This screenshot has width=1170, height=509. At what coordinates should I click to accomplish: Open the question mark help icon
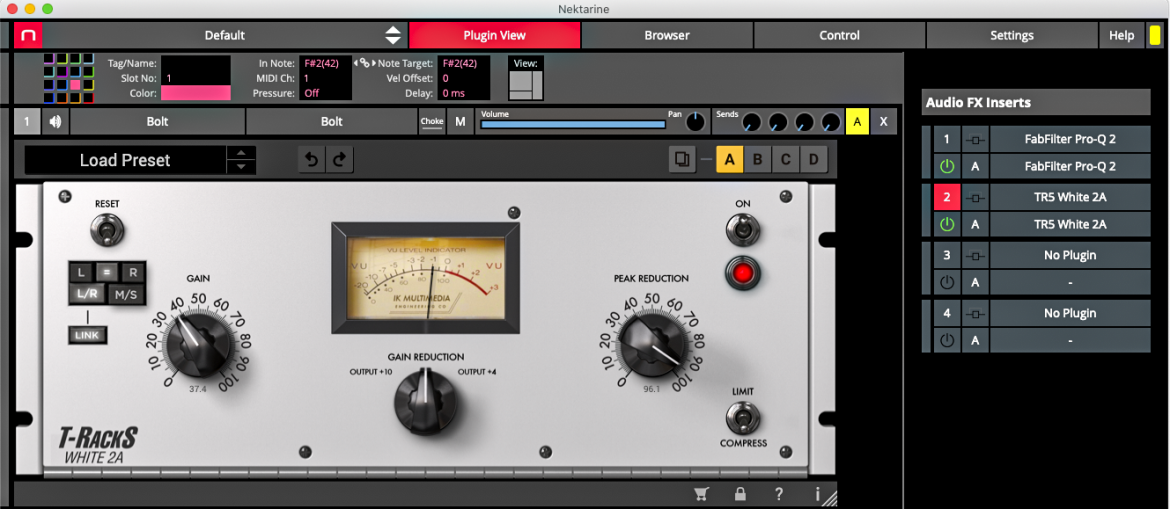pos(779,493)
